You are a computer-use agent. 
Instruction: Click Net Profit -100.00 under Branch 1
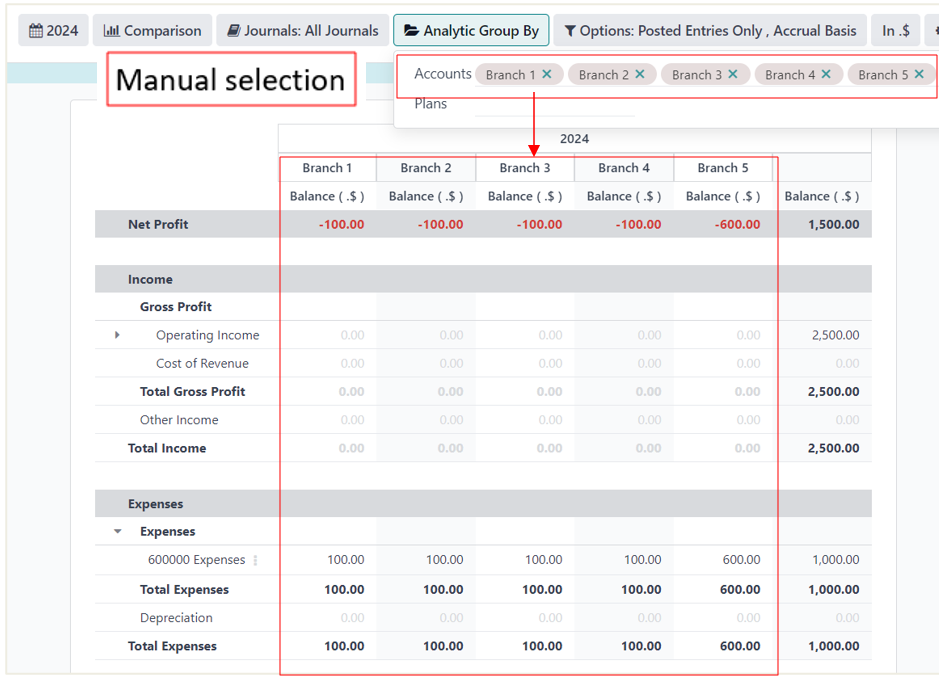(x=341, y=225)
